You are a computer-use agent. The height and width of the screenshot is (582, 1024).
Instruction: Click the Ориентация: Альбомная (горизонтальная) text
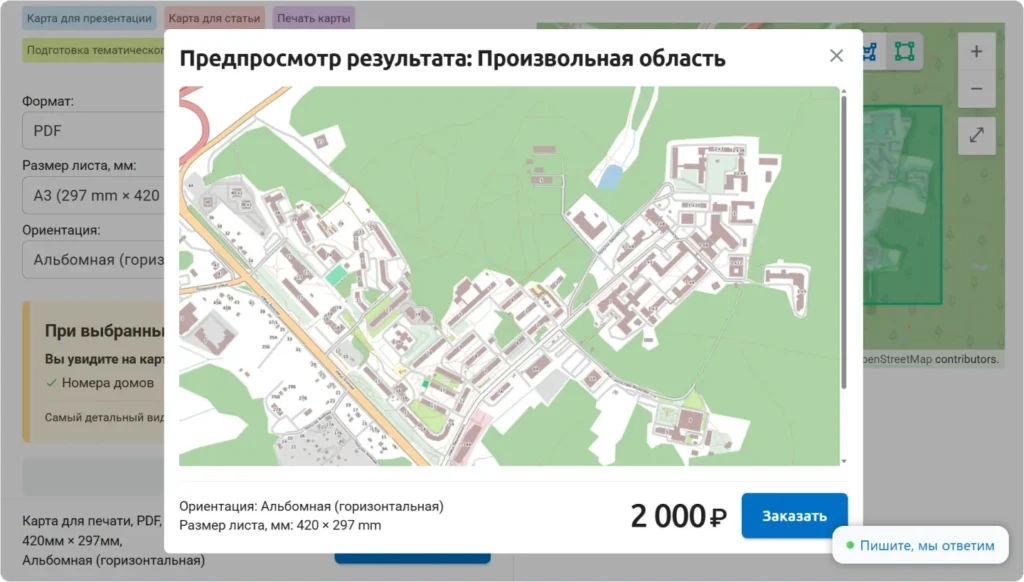(x=312, y=506)
